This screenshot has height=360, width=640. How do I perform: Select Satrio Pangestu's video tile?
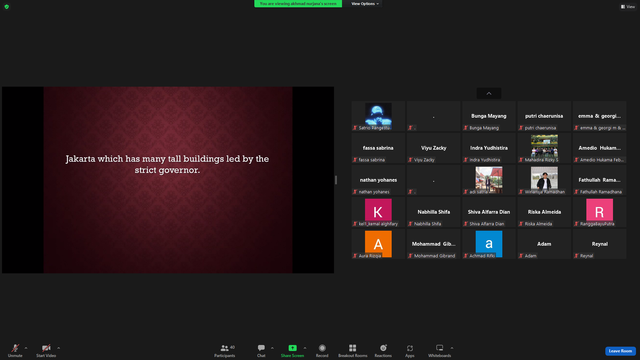pyautogui.click(x=378, y=116)
